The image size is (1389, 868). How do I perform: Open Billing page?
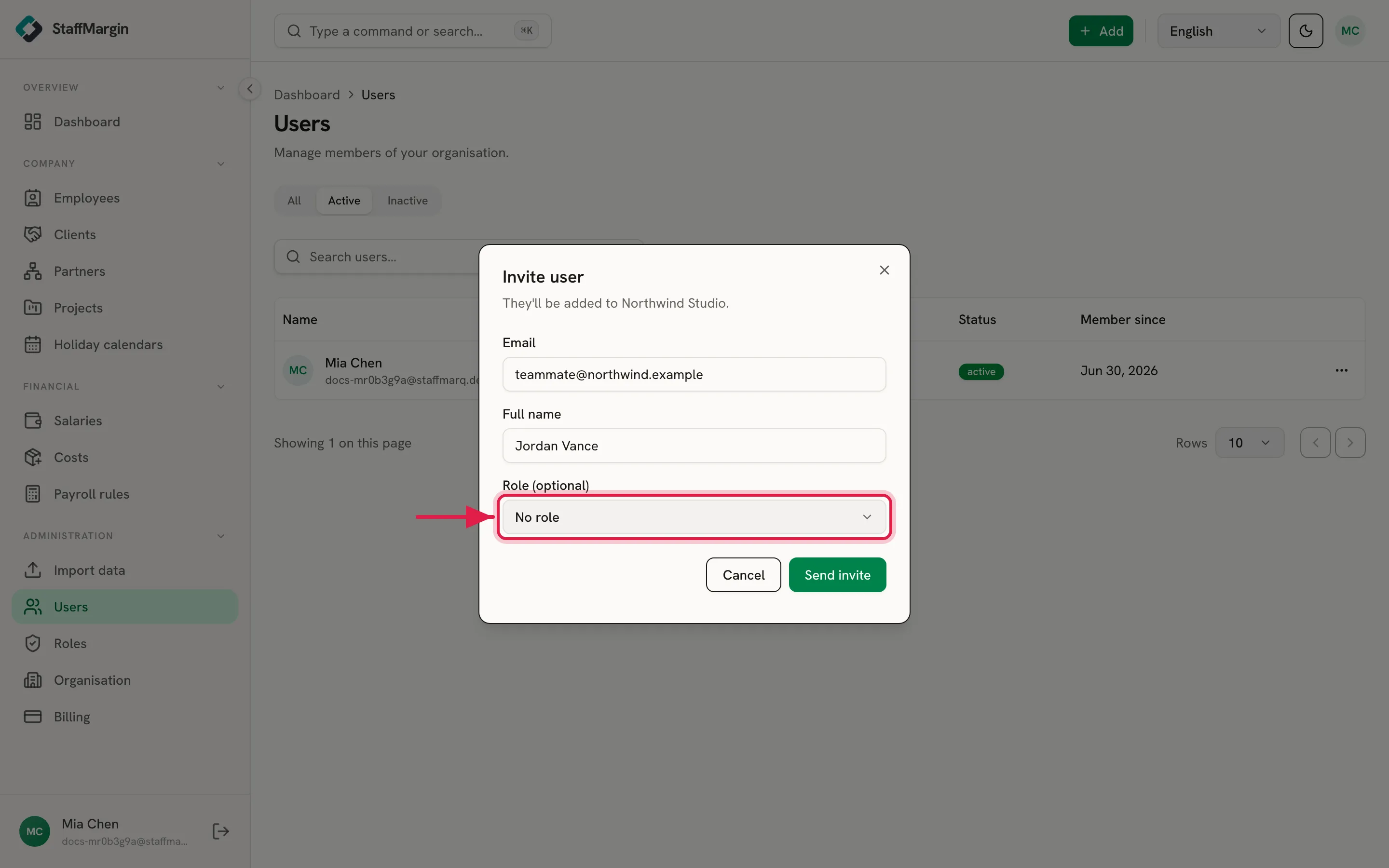(124, 717)
